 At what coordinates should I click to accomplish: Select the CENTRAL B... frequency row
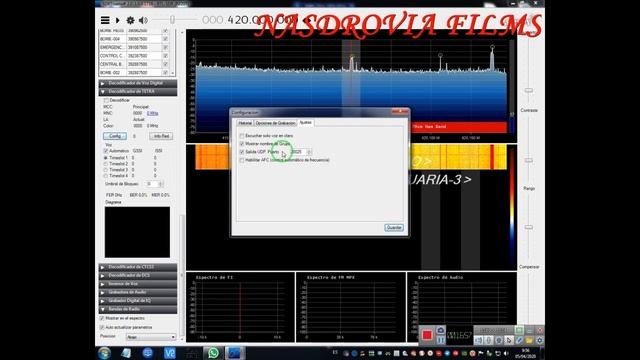pos(134,64)
